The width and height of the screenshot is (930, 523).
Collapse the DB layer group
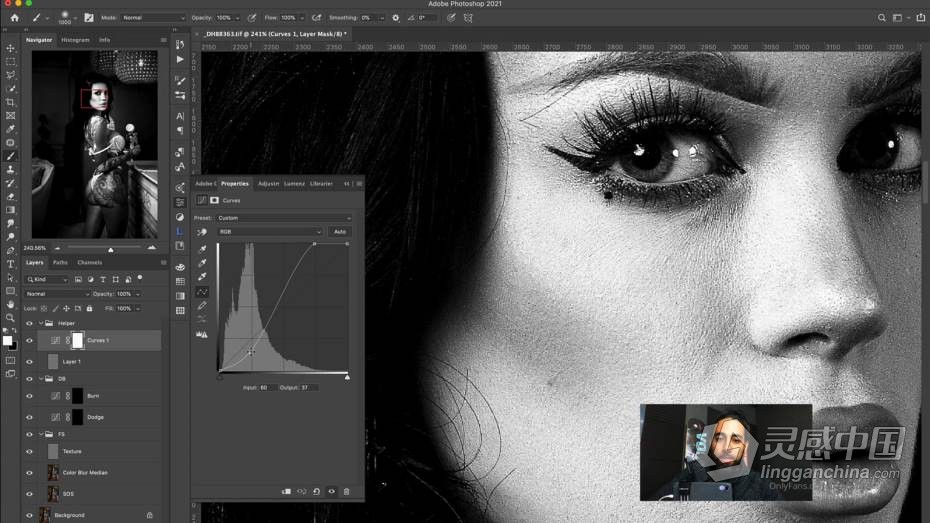[41, 378]
